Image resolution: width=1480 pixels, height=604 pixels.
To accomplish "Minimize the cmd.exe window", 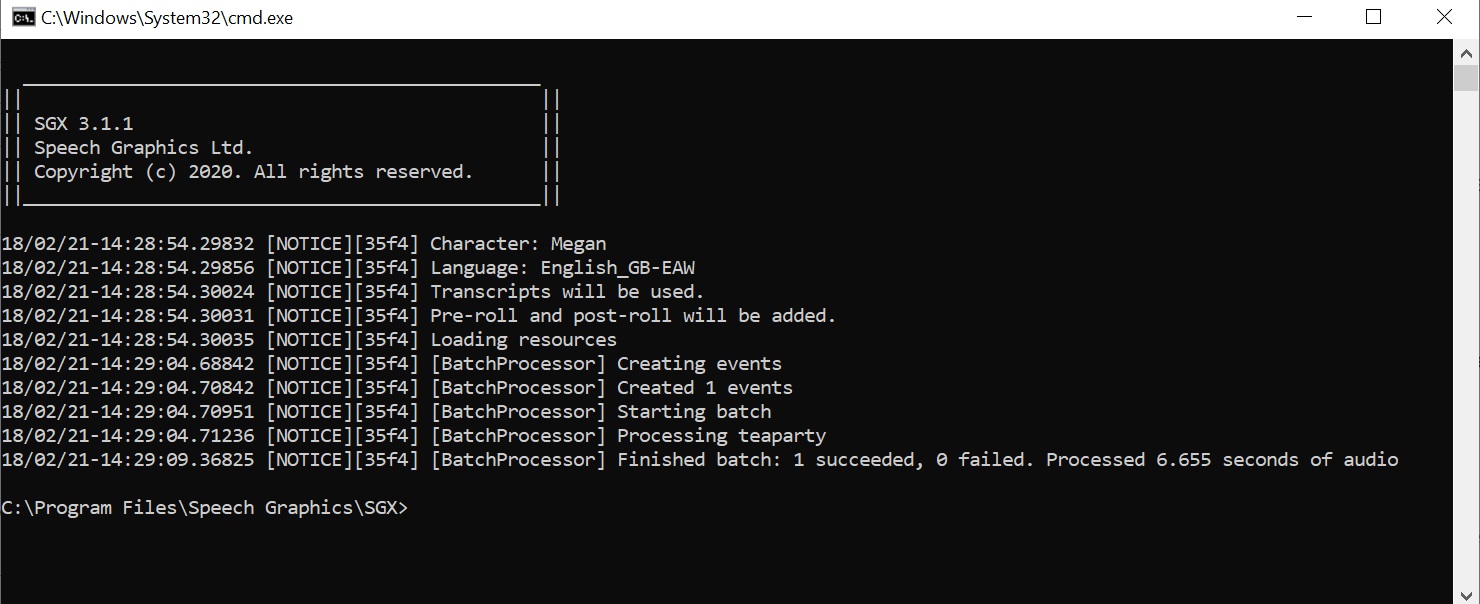I will click(1304, 18).
